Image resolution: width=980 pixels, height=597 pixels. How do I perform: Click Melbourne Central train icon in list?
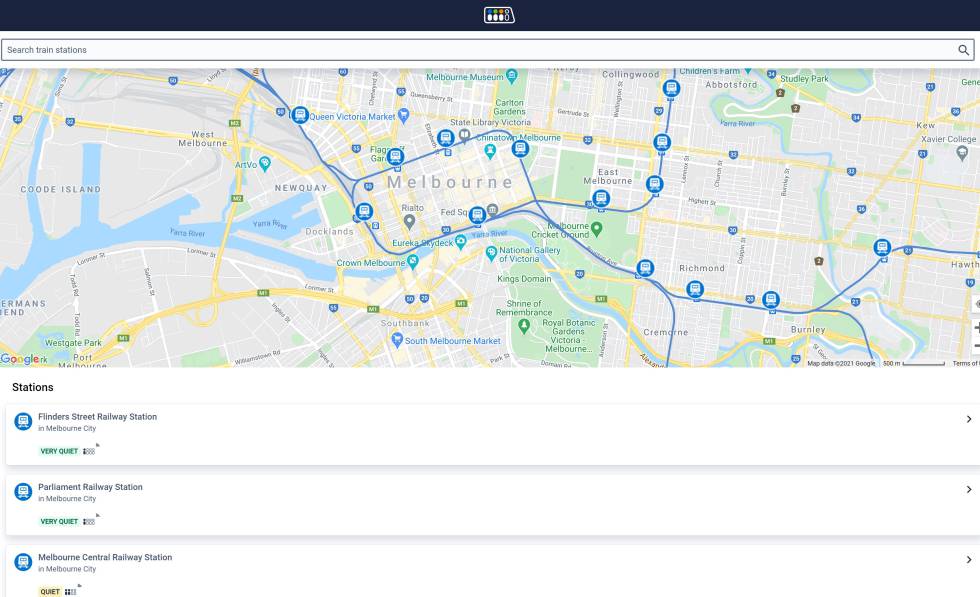coord(23,562)
